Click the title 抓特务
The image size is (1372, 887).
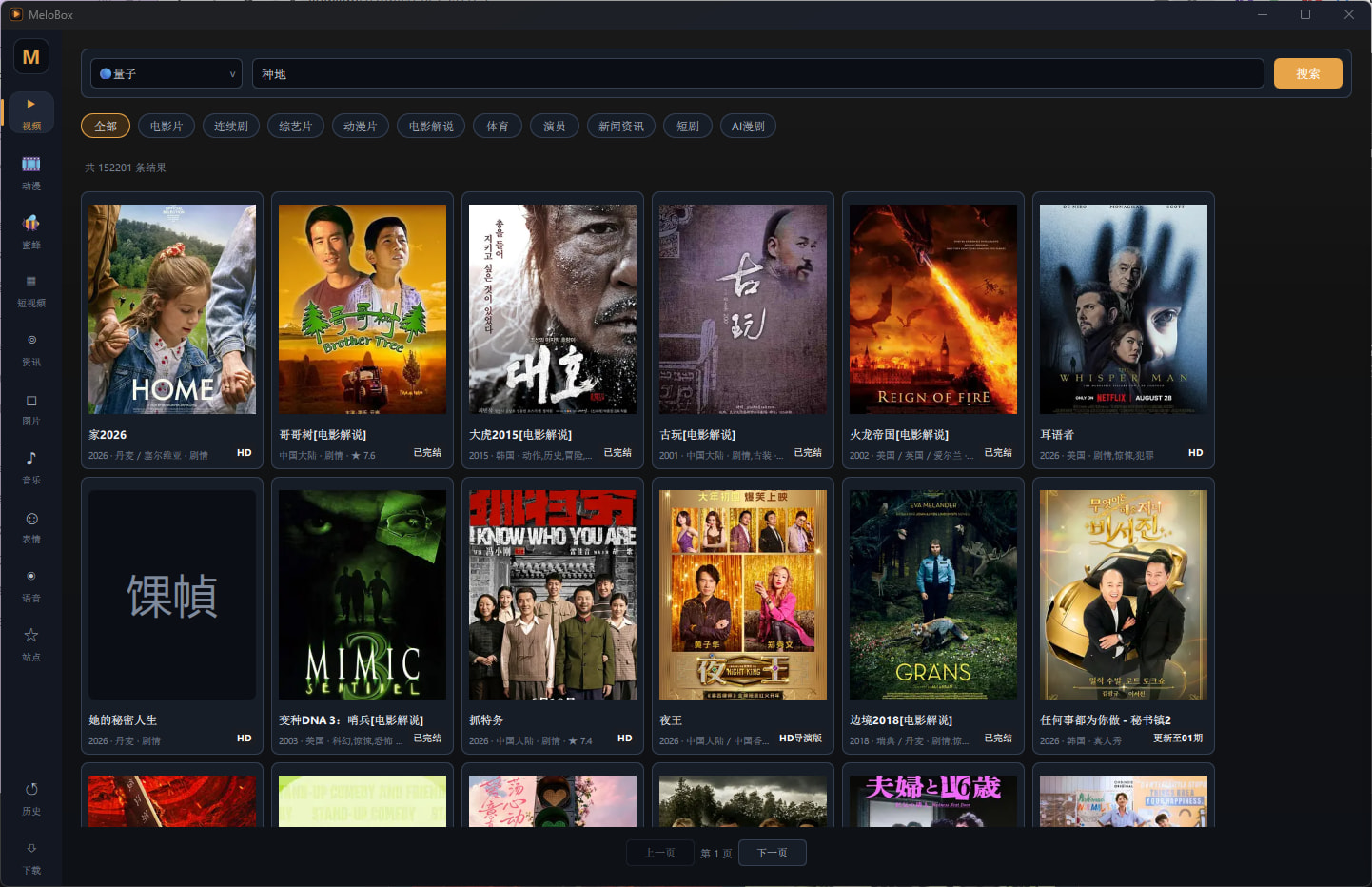point(486,720)
